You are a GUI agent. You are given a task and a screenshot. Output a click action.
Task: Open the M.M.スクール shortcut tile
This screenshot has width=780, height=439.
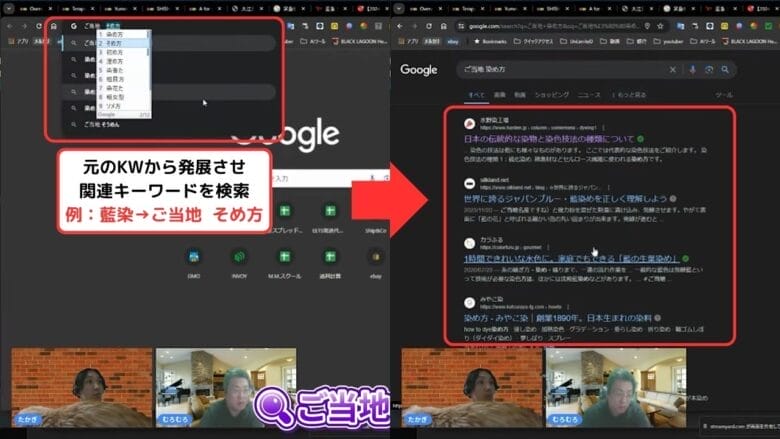click(285, 262)
